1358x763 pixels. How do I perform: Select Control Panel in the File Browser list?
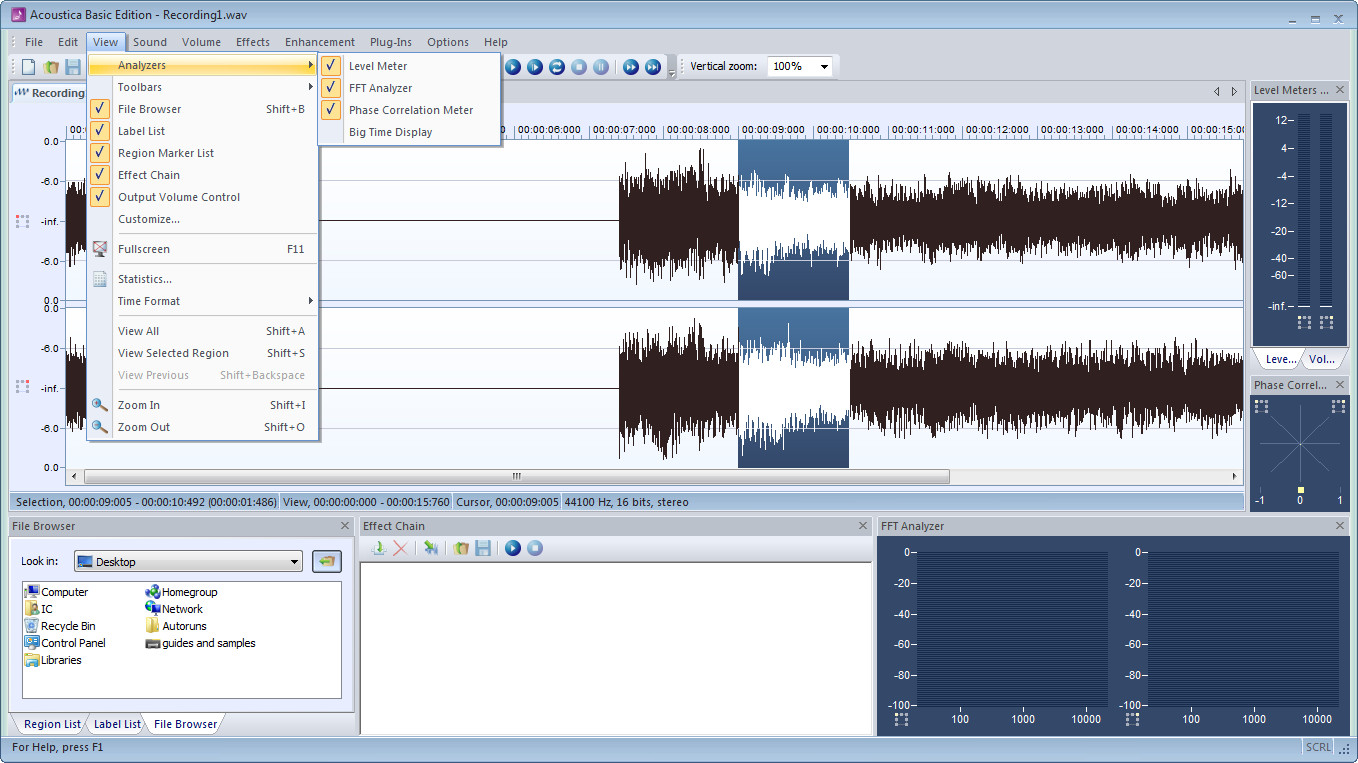(x=65, y=643)
